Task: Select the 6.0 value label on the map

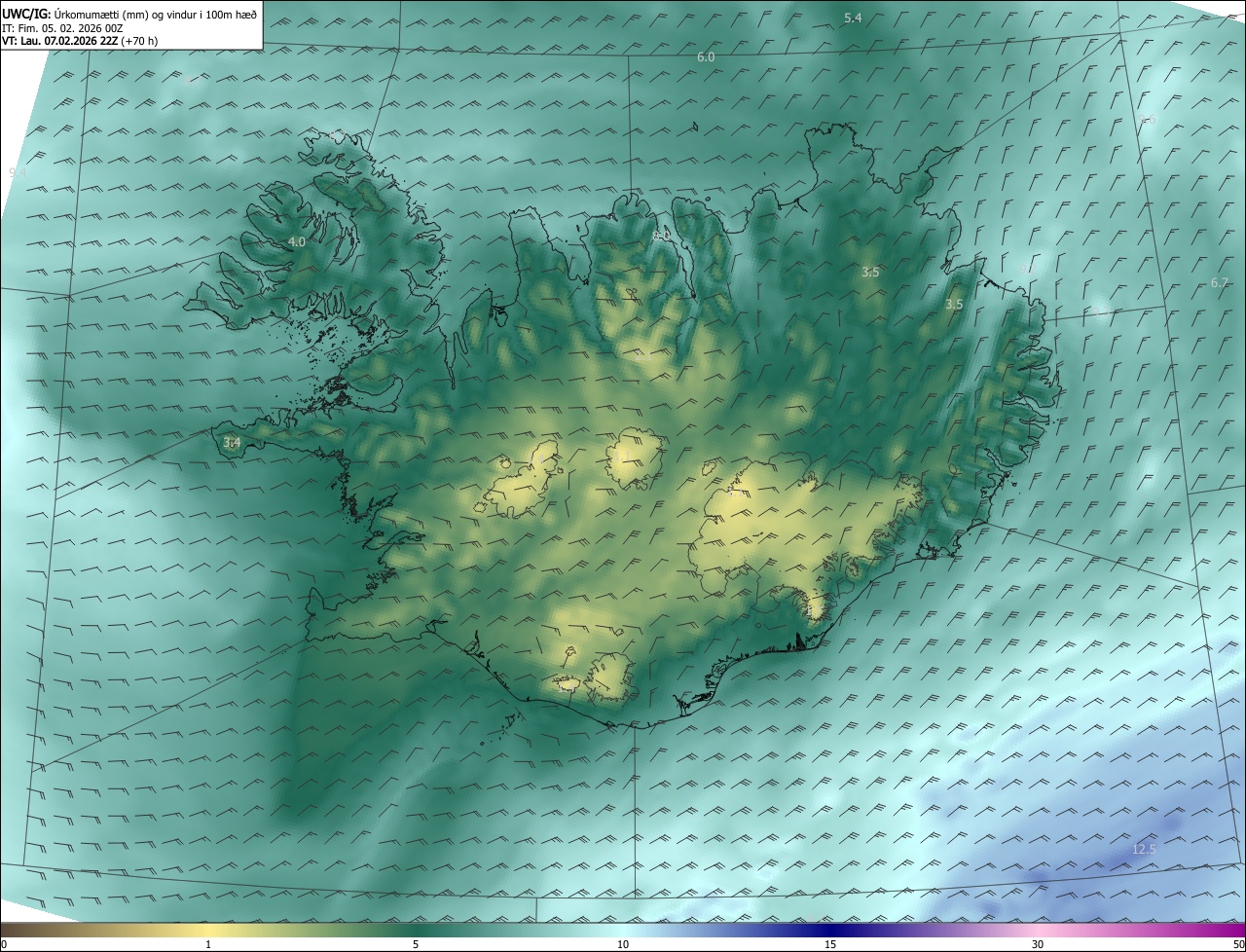Action: click(706, 57)
